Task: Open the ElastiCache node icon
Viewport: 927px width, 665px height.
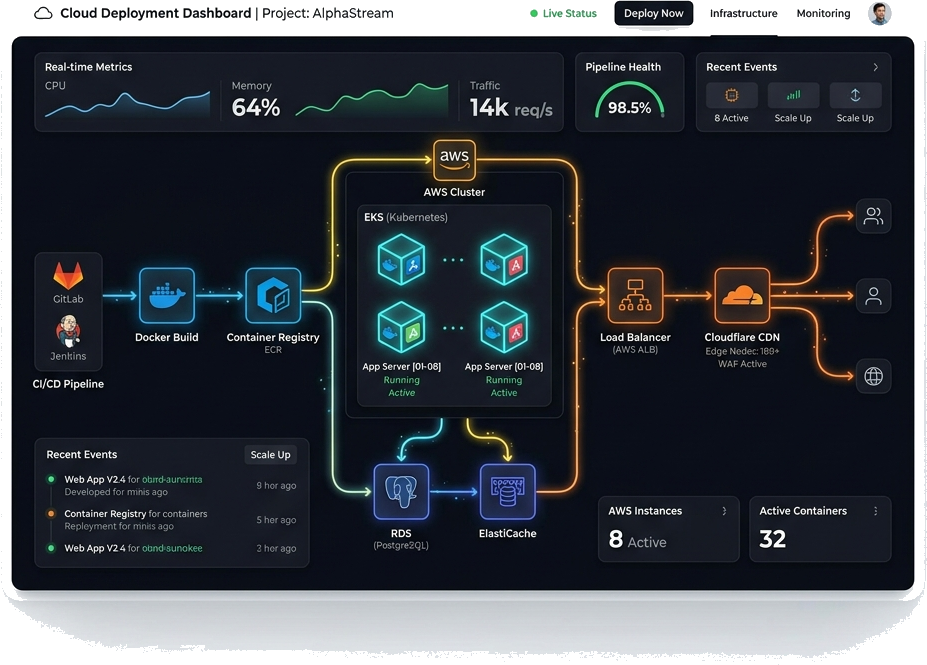Action: tap(507, 492)
